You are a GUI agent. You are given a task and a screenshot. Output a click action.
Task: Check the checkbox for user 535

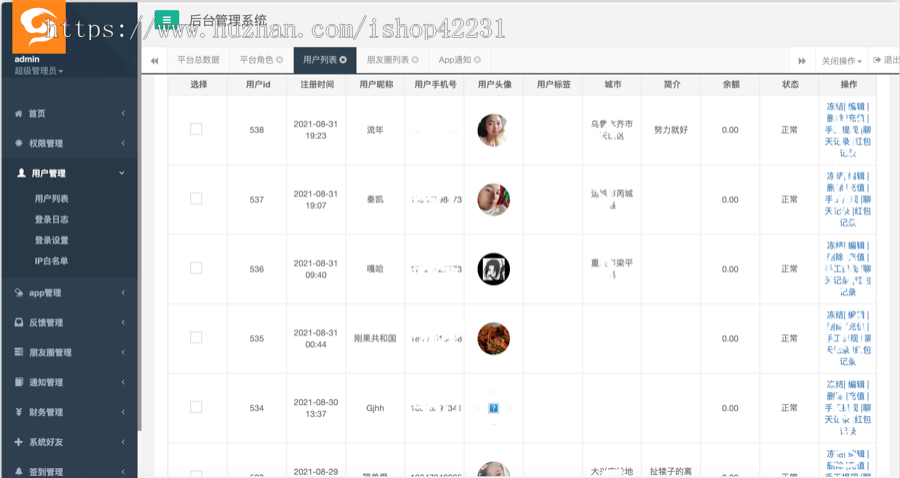pos(196,337)
